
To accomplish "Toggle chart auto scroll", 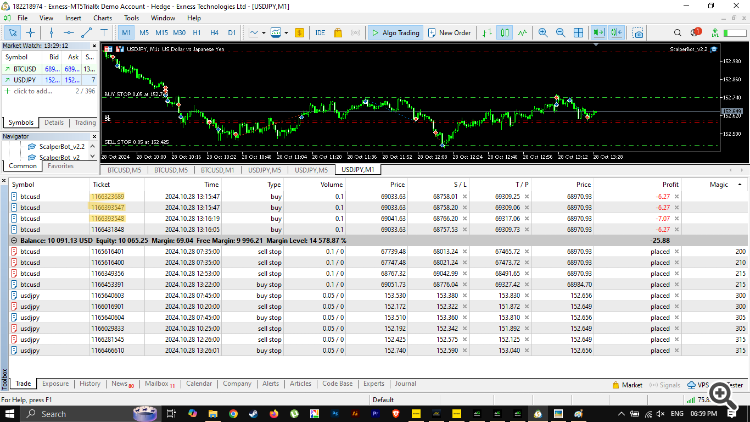I will [598, 33].
